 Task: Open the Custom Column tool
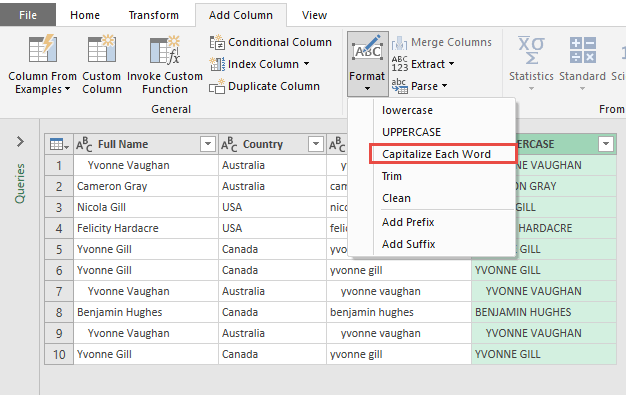[x=102, y=64]
